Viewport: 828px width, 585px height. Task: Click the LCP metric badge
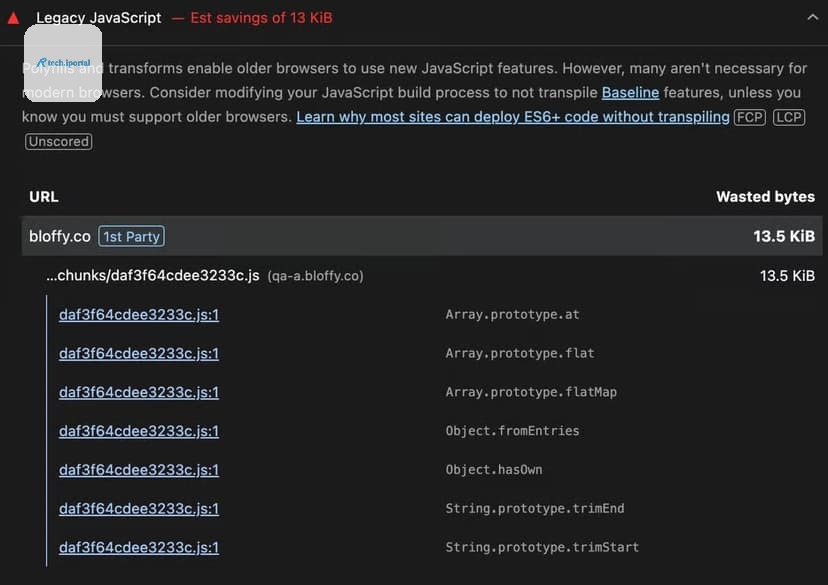(x=789, y=117)
